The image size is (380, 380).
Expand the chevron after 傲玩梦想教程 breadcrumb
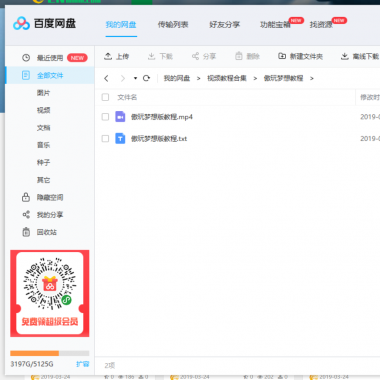pos(312,78)
